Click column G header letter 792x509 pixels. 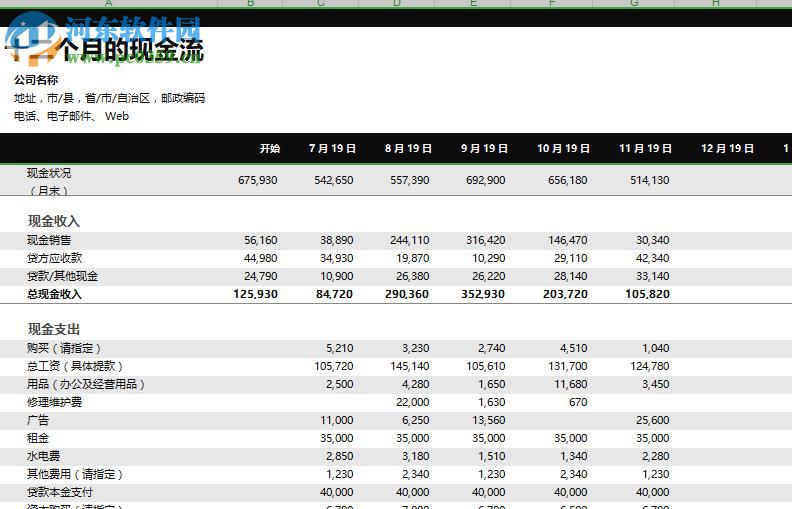coord(634,3)
